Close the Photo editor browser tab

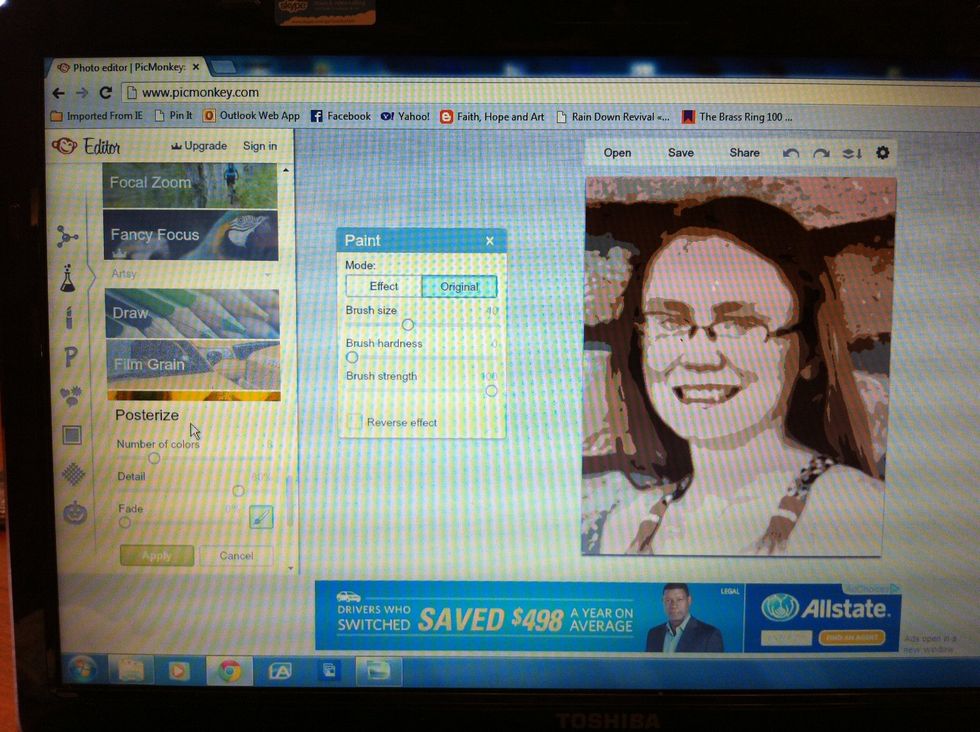click(x=196, y=67)
